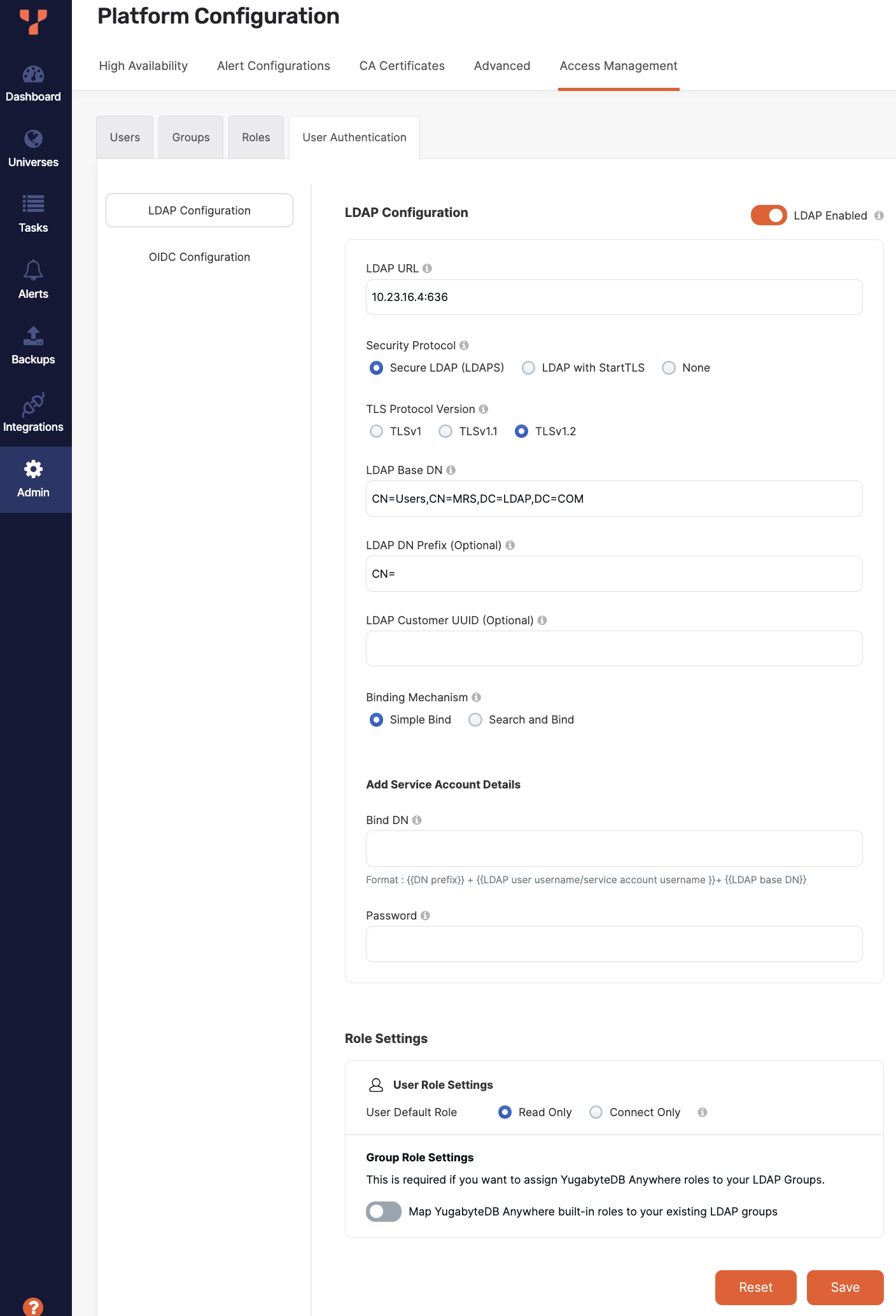Enable mapping built-in roles to LDAP groups

tap(384, 1212)
